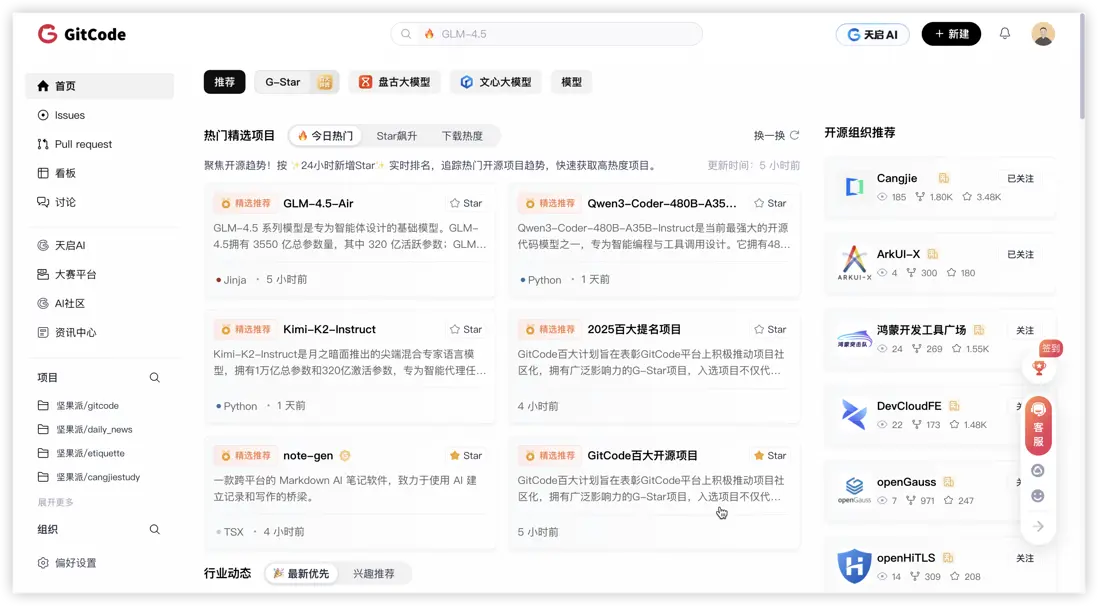
Task: Expand 展开更多 projects list
Action: point(55,502)
